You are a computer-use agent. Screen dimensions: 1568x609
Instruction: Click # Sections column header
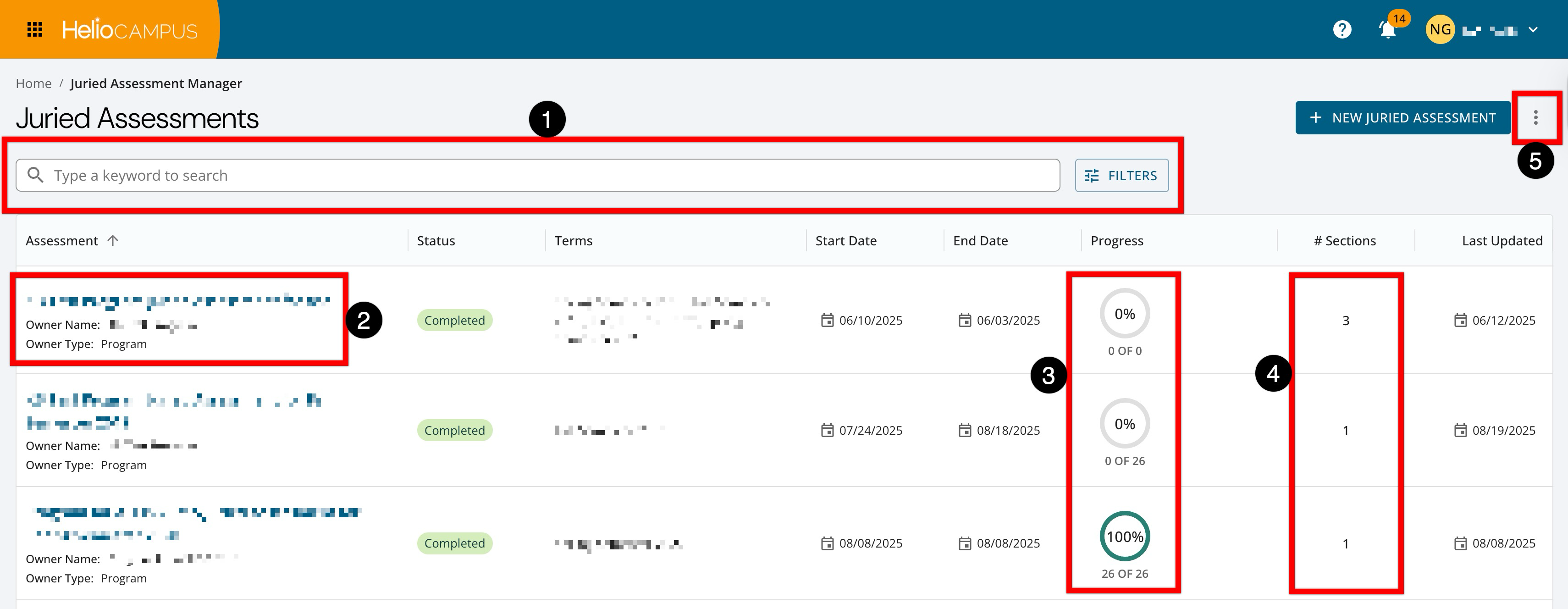(1345, 241)
